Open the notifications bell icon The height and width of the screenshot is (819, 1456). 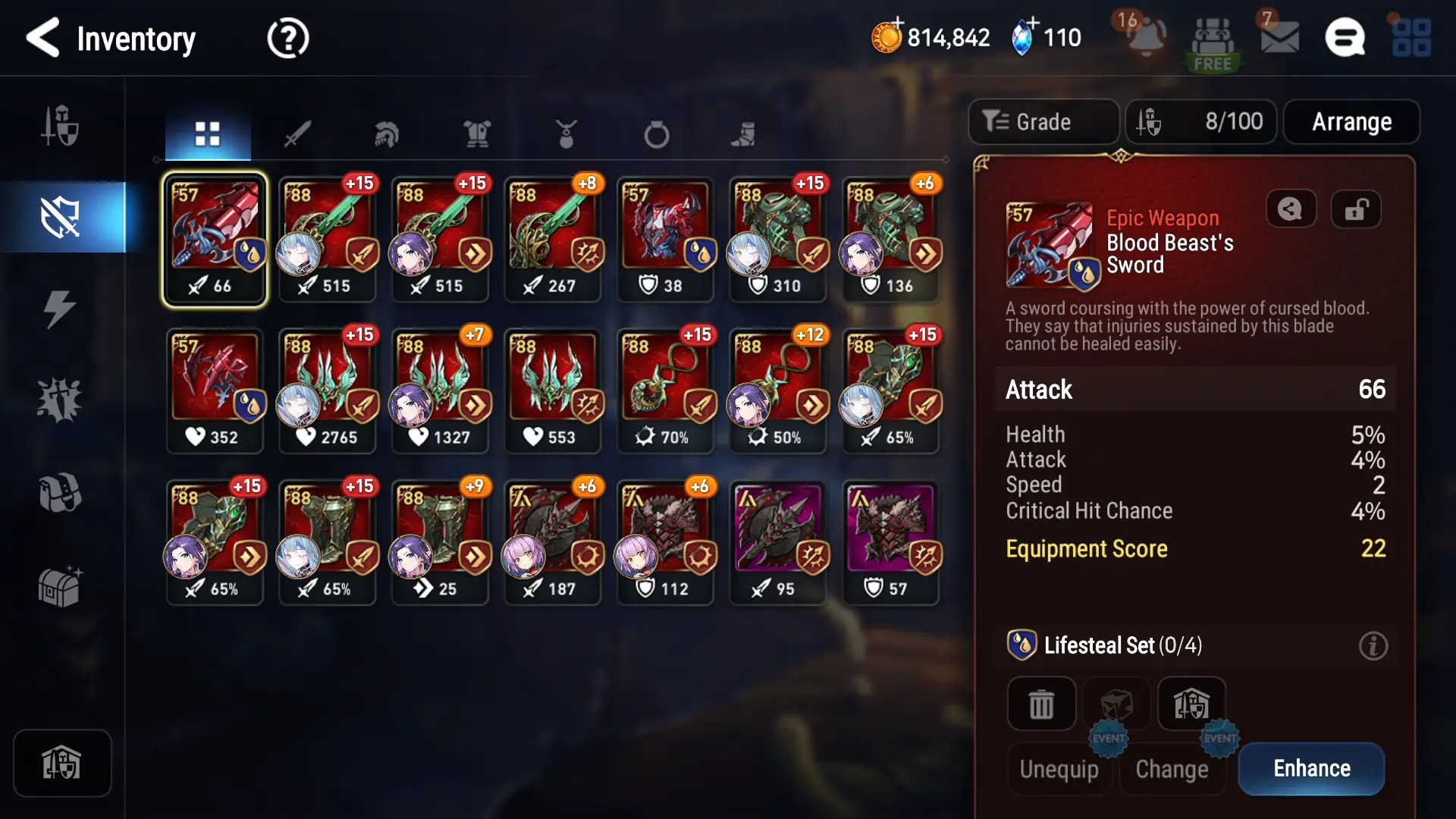coord(1146,36)
